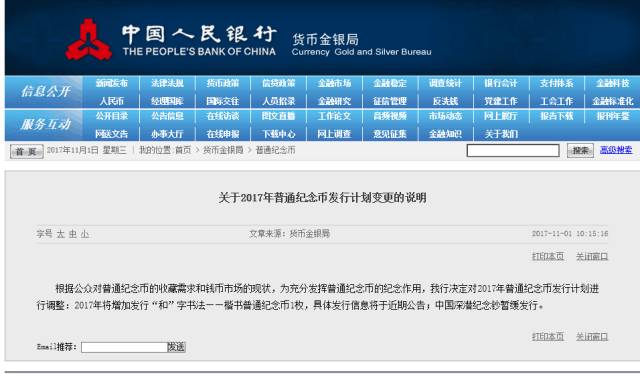Open the 经理国库 menu item
The width and height of the screenshot is (640, 374).
tap(167, 101)
